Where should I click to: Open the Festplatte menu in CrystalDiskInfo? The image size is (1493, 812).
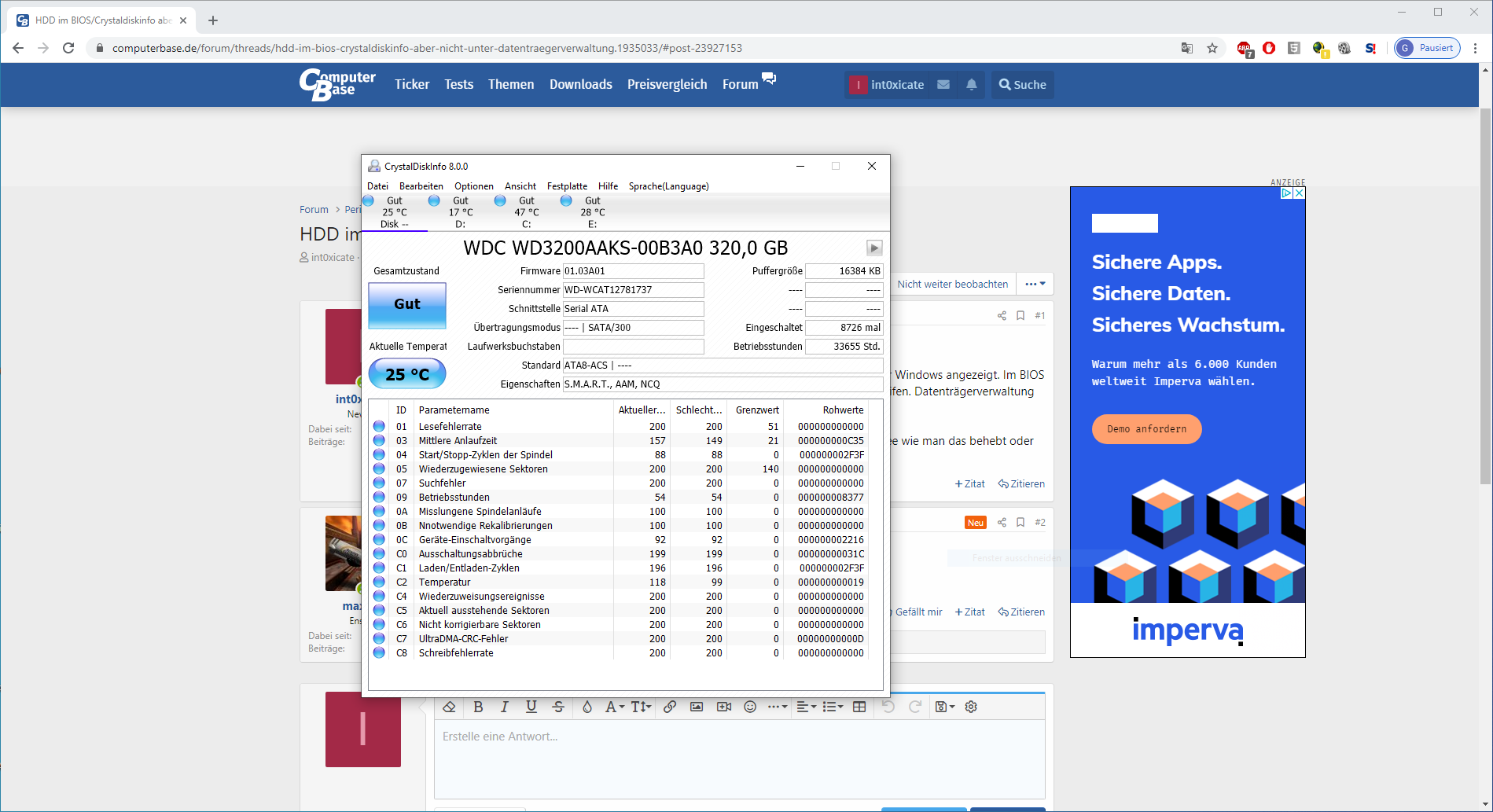click(567, 186)
